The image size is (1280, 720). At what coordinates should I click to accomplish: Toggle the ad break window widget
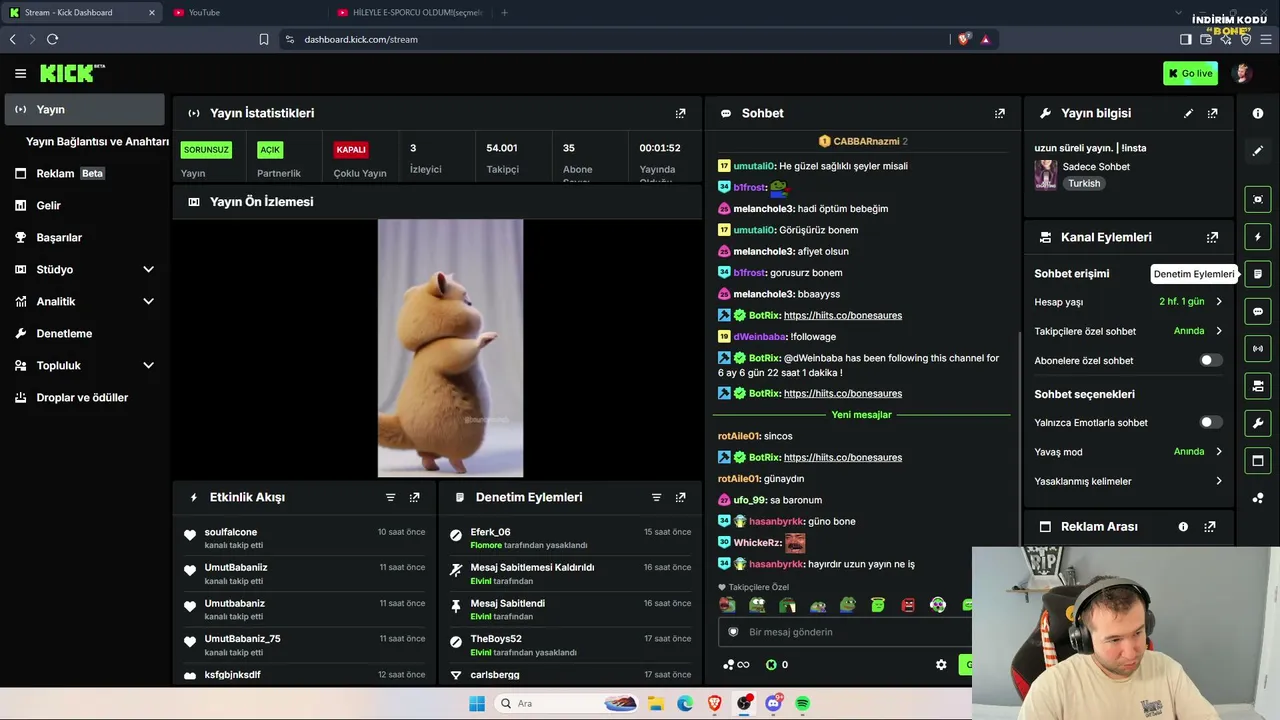1258,460
